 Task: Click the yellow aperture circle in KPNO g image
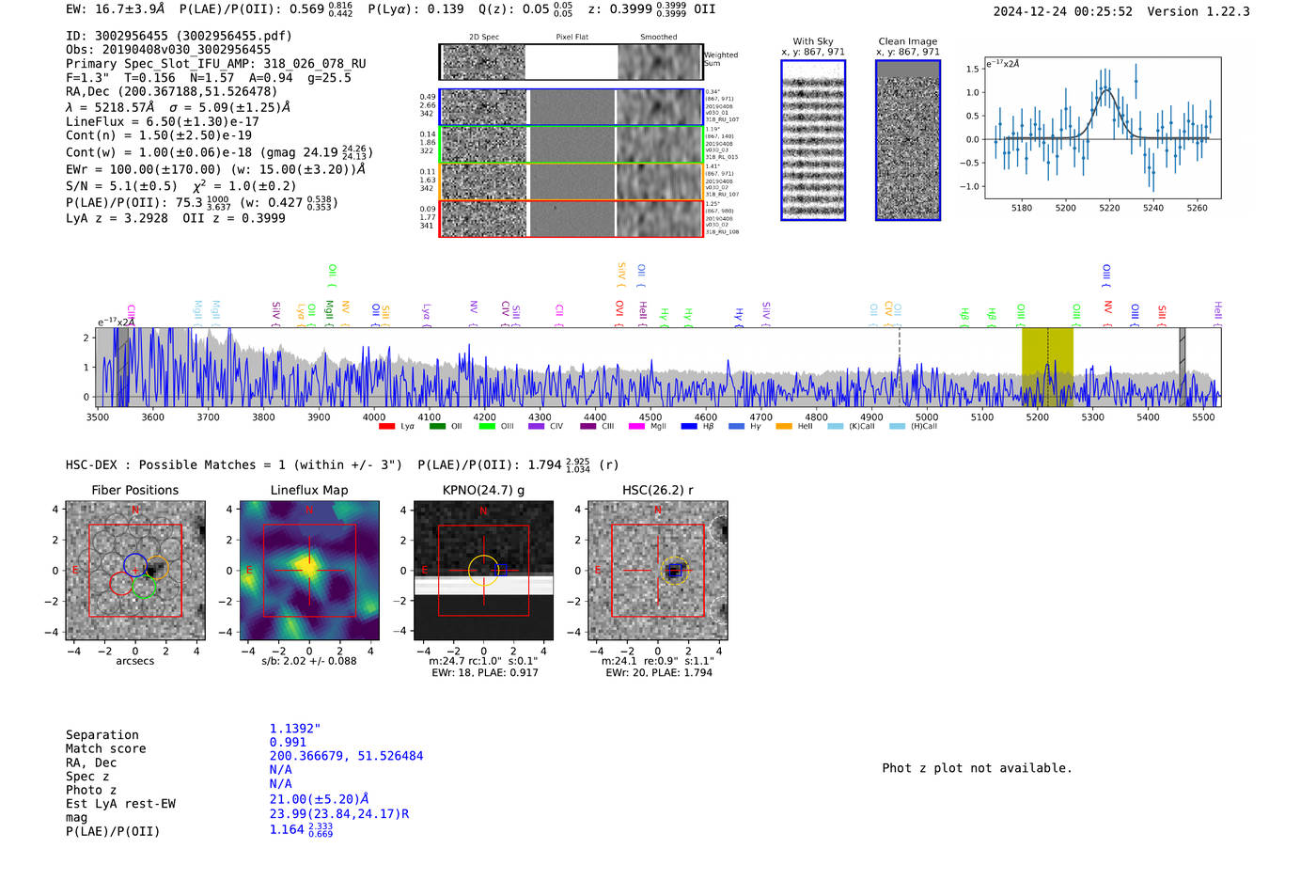(x=483, y=571)
